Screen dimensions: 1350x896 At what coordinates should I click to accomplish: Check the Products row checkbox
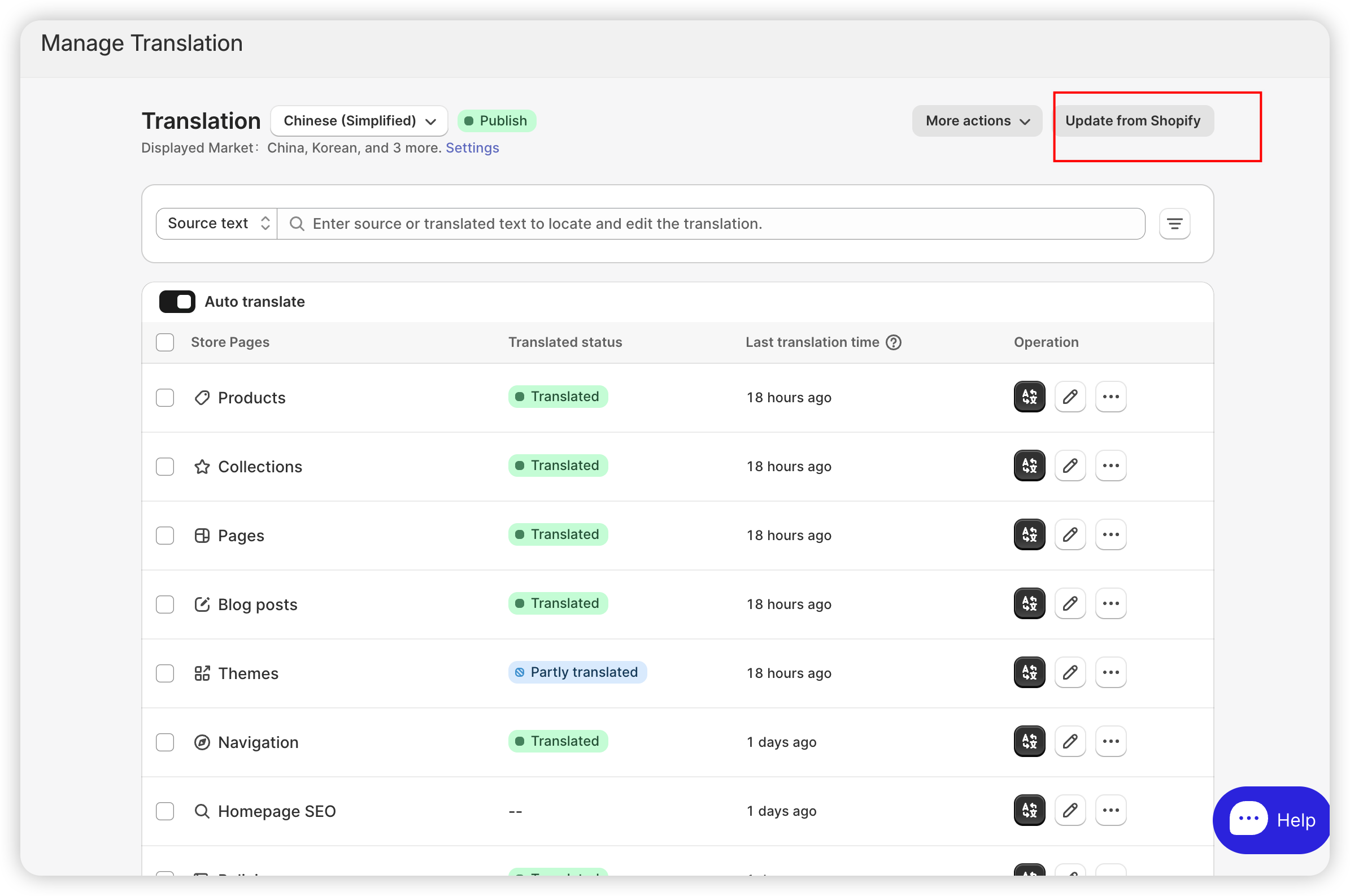164,398
